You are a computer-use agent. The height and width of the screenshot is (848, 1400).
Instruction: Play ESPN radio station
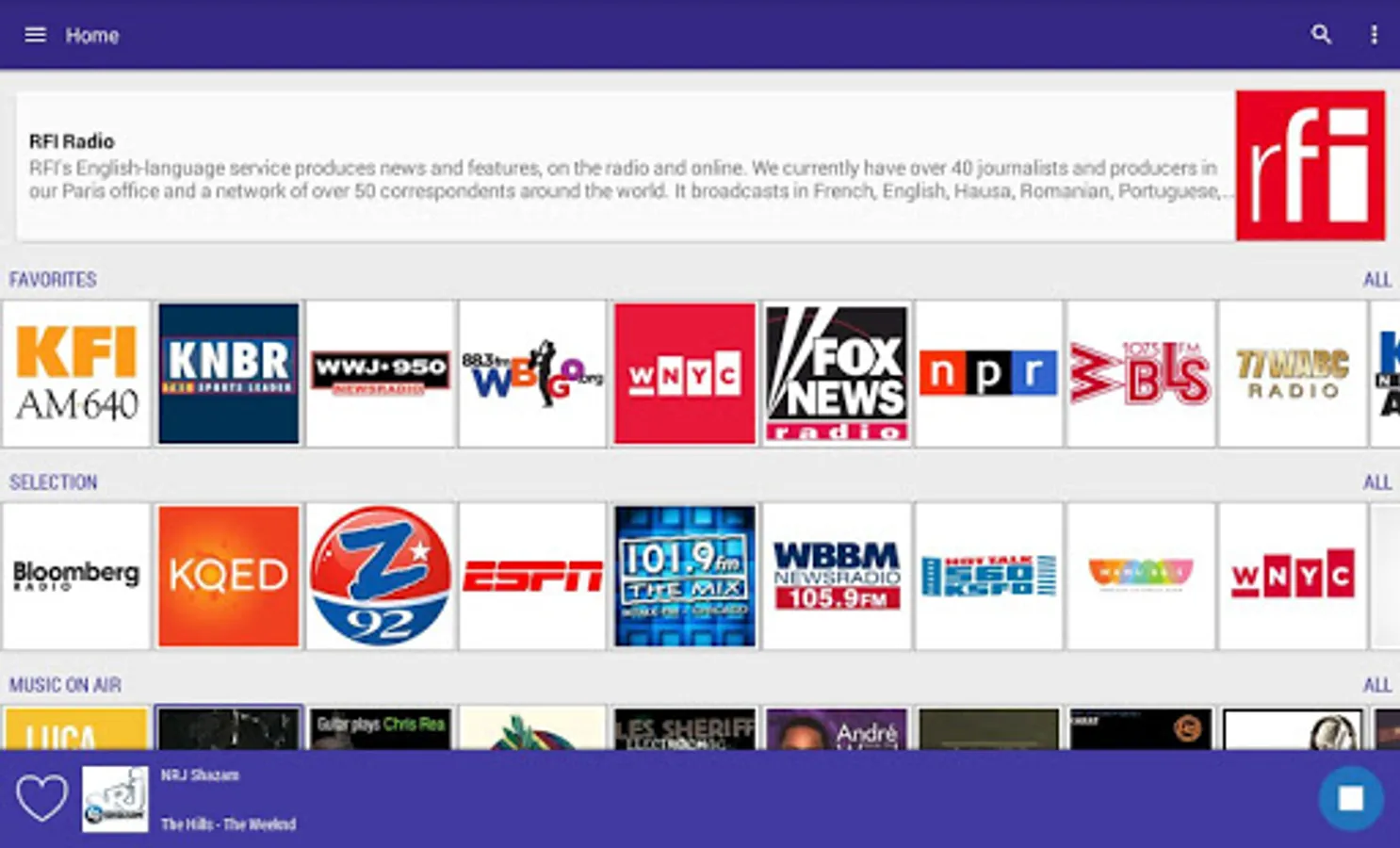click(532, 576)
